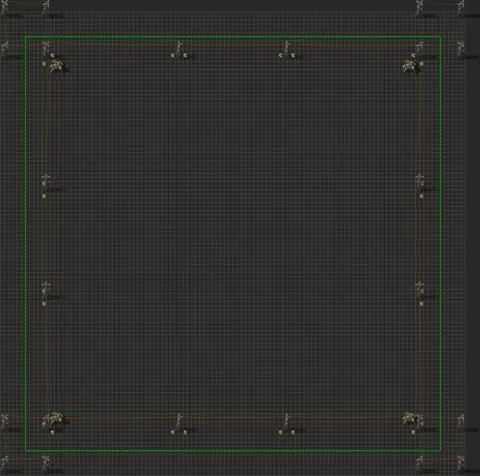Click lamp directly above top-left radar machine
The height and width of the screenshot is (476, 480).
(x=53, y=56)
